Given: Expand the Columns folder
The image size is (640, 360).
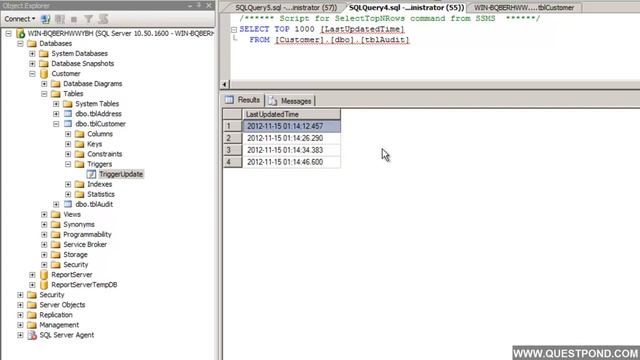Looking at the screenshot, I should pyautogui.click(x=68, y=134).
